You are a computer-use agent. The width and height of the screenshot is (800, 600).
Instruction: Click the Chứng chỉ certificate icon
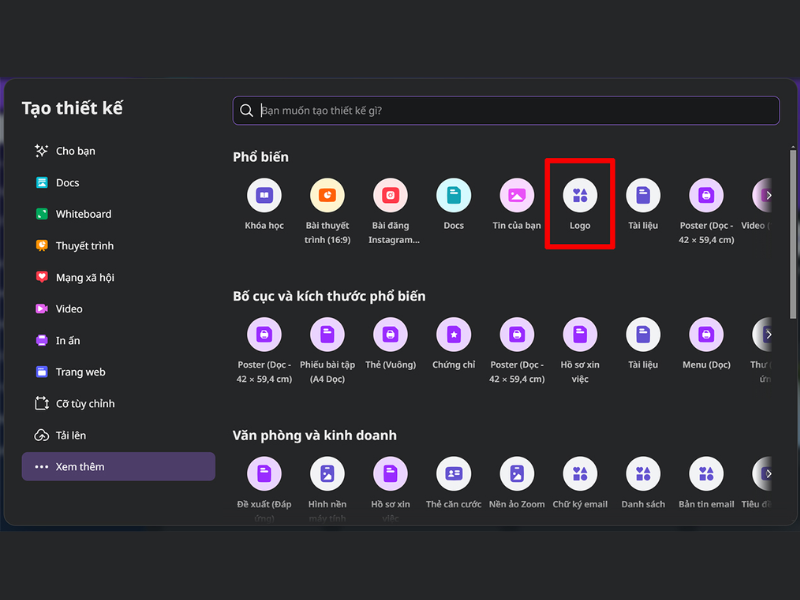coord(454,334)
